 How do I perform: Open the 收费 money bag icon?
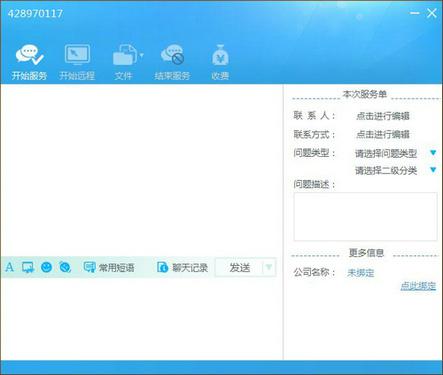(x=220, y=62)
